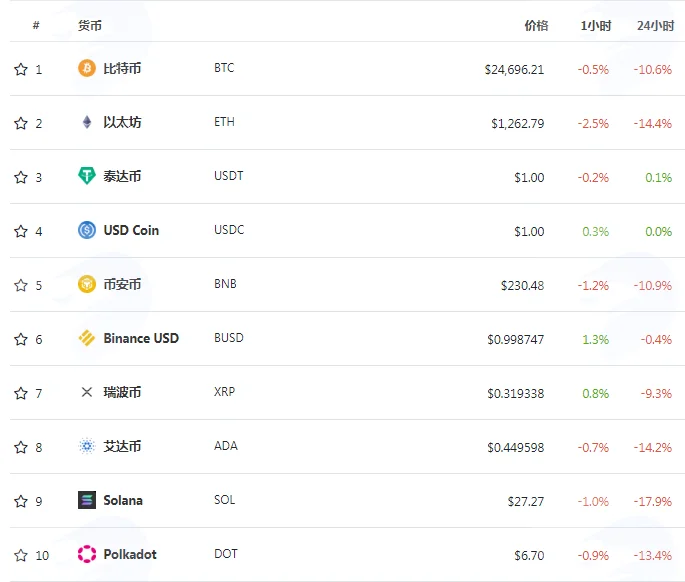The height and width of the screenshot is (582, 685).
Task: Sort by the 价格 column header
Action: pos(536,26)
